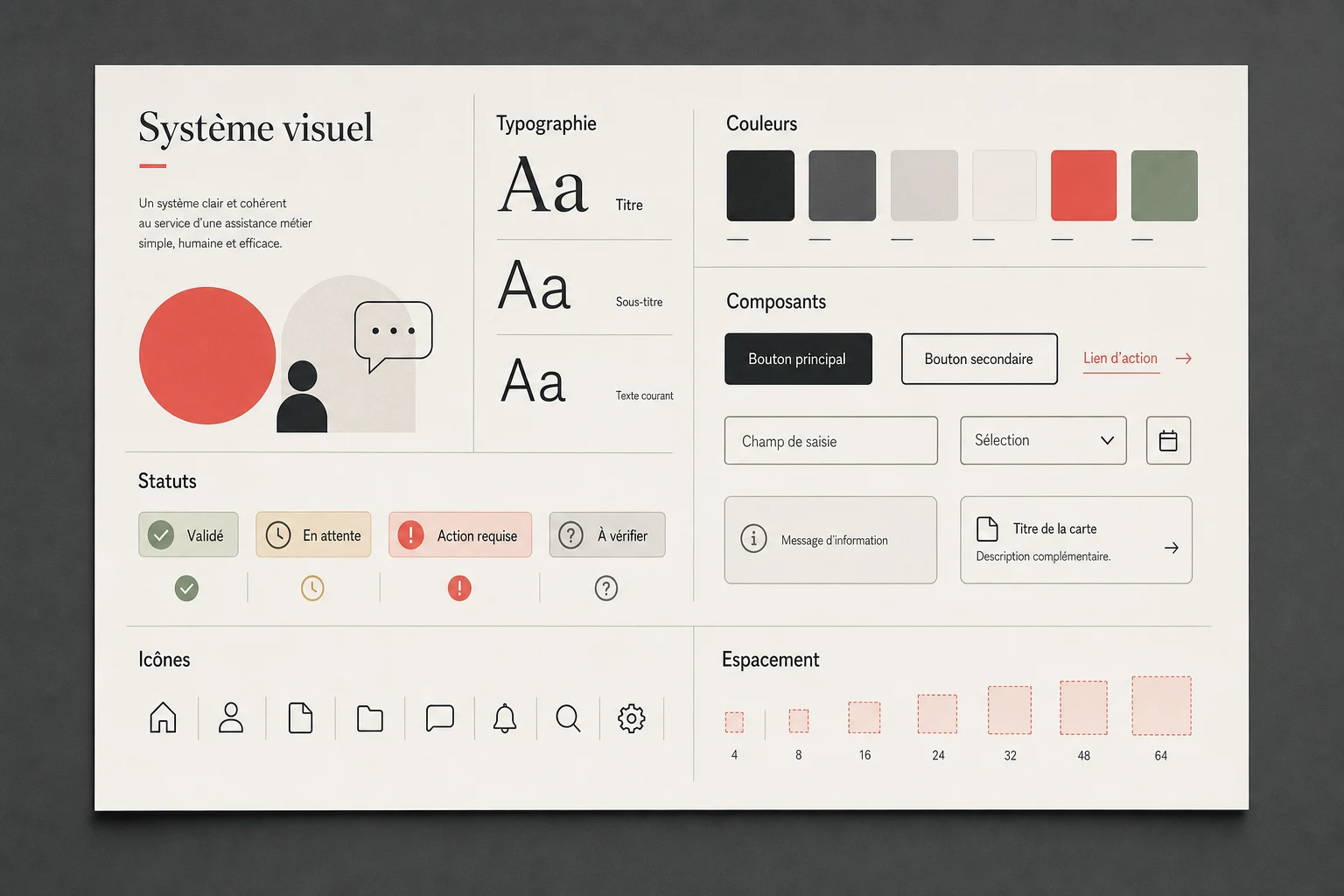This screenshot has height=896, width=1344.
Task: Open the settings gear icon
Action: 632,718
